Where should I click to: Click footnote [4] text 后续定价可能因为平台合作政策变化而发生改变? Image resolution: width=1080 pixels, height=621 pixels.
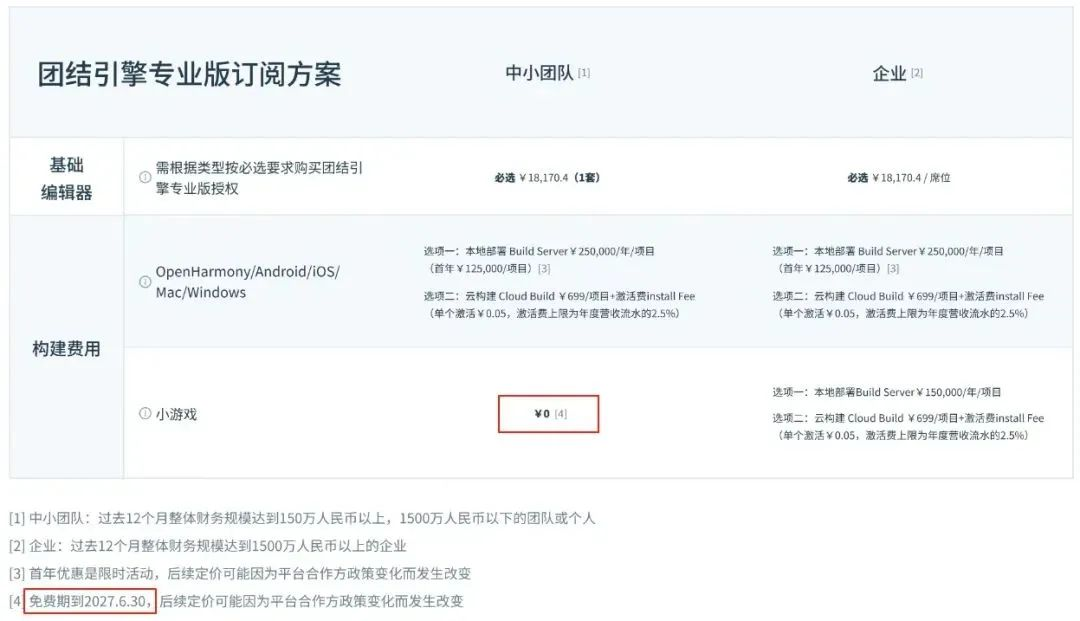[x=311, y=601]
